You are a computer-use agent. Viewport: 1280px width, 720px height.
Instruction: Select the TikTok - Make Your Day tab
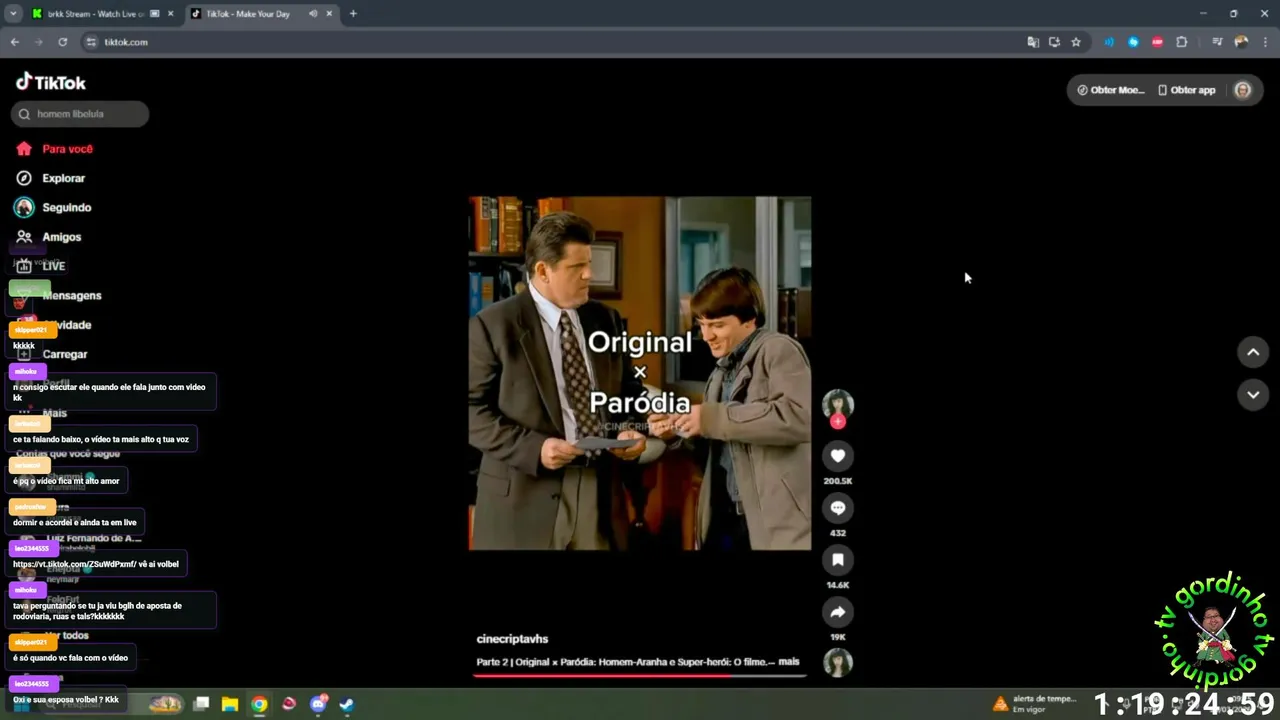point(247,14)
